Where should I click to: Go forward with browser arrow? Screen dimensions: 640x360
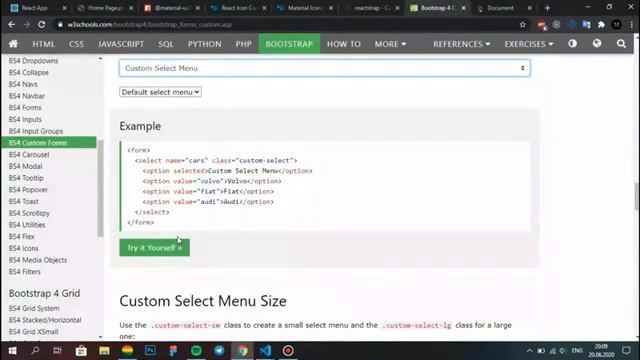click(x=27, y=24)
